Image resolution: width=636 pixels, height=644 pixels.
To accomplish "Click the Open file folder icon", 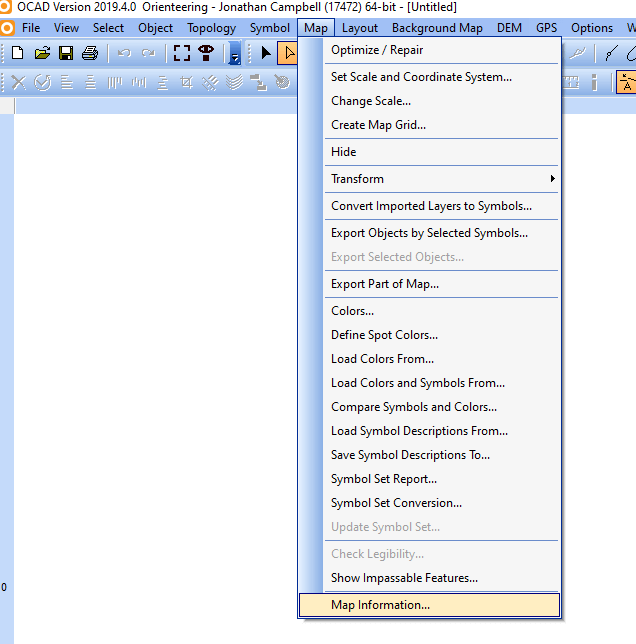I will tap(42, 53).
